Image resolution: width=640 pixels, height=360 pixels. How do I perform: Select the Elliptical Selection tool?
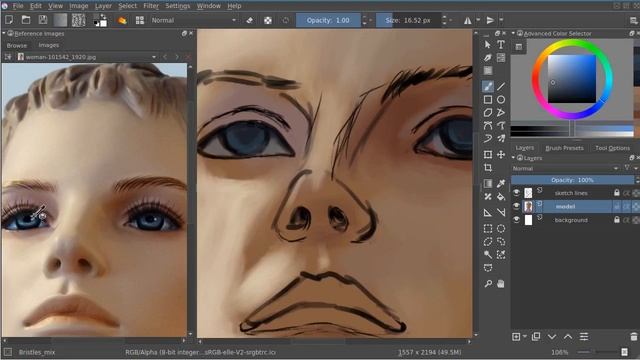[x=501, y=229]
